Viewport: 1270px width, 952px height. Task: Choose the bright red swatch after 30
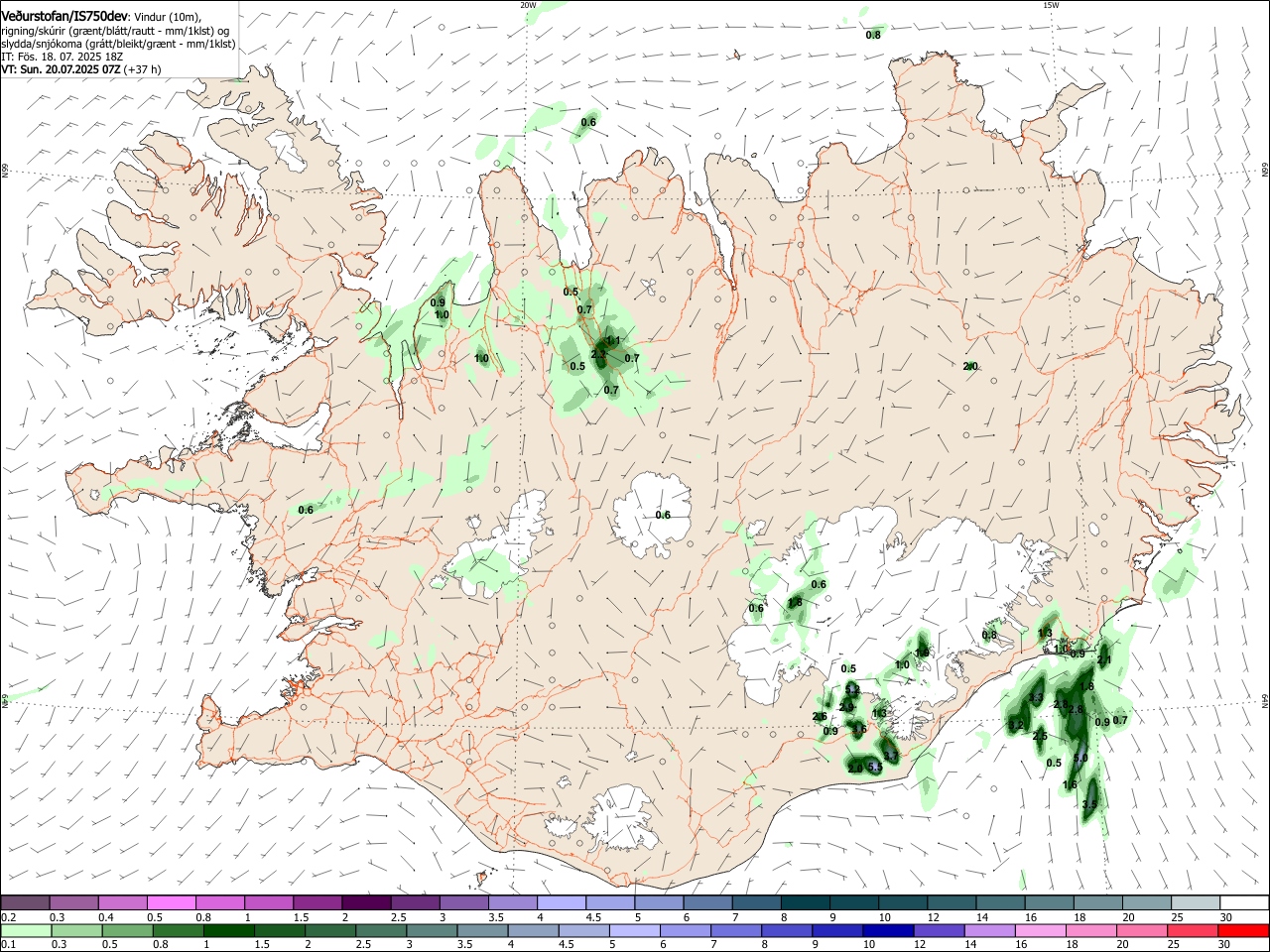coord(1242,931)
